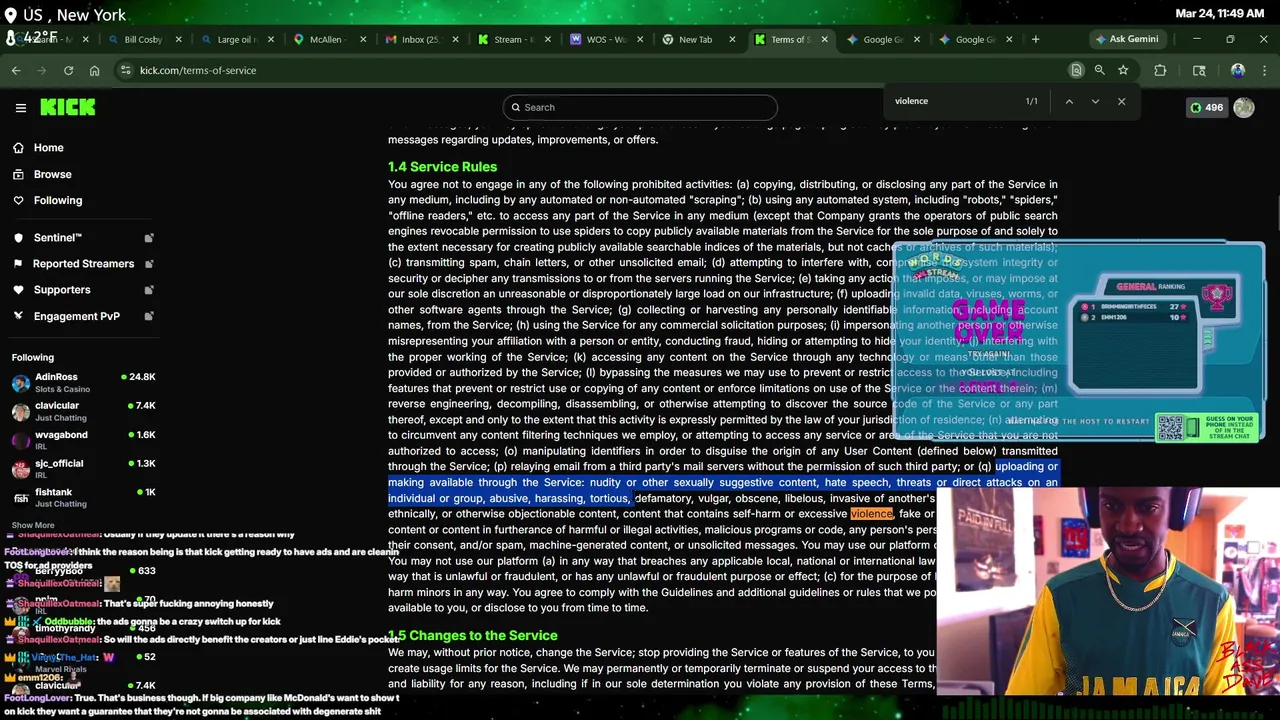Jump to next find result arrow
Screen dimensions: 1280x720
1095,101
